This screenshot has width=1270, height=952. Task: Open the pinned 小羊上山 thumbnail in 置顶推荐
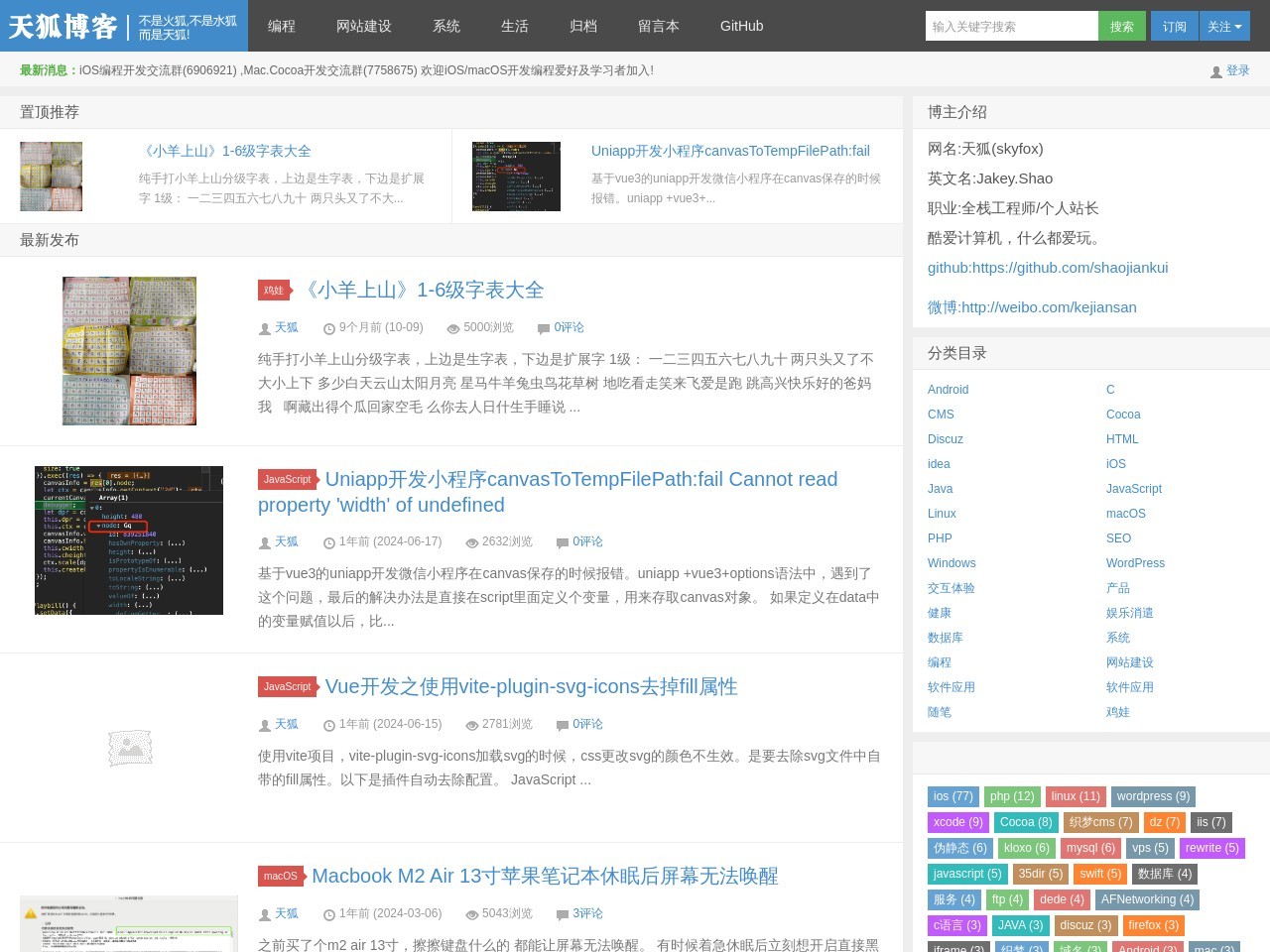52,177
